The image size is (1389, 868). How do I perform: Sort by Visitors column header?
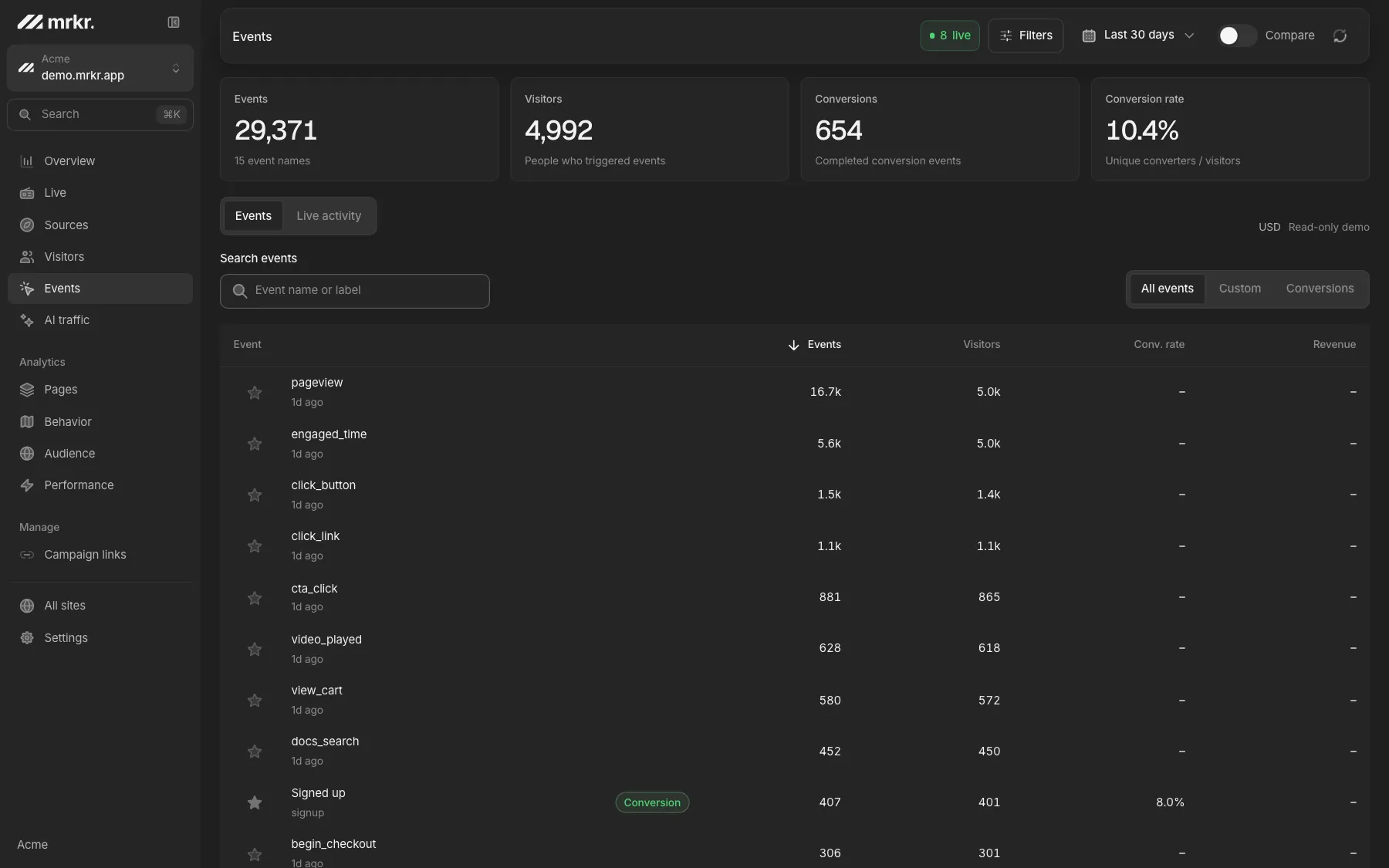[x=982, y=345]
